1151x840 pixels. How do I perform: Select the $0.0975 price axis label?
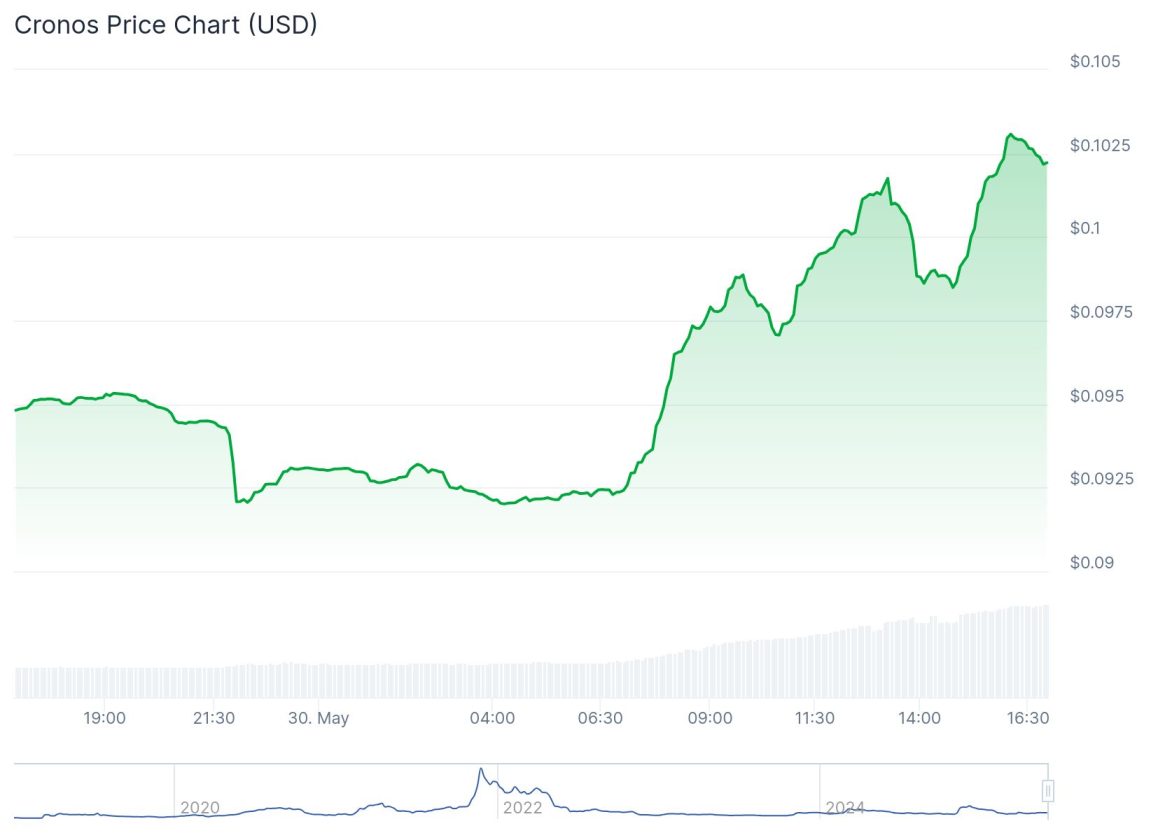[1100, 312]
